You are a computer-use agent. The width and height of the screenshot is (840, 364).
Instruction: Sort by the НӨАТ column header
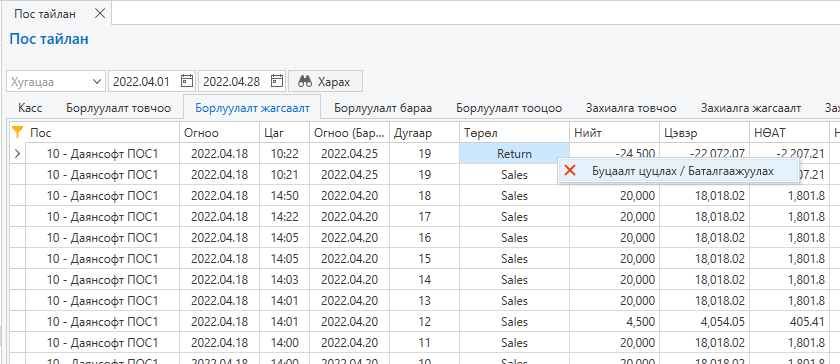(x=789, y=132)
